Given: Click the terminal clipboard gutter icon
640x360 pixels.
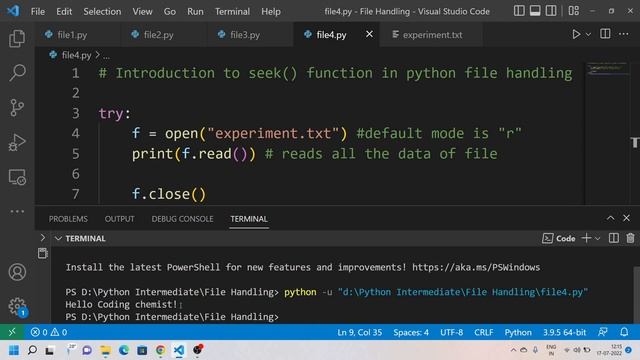Looking at the screenshot, I should coord(42,253).
